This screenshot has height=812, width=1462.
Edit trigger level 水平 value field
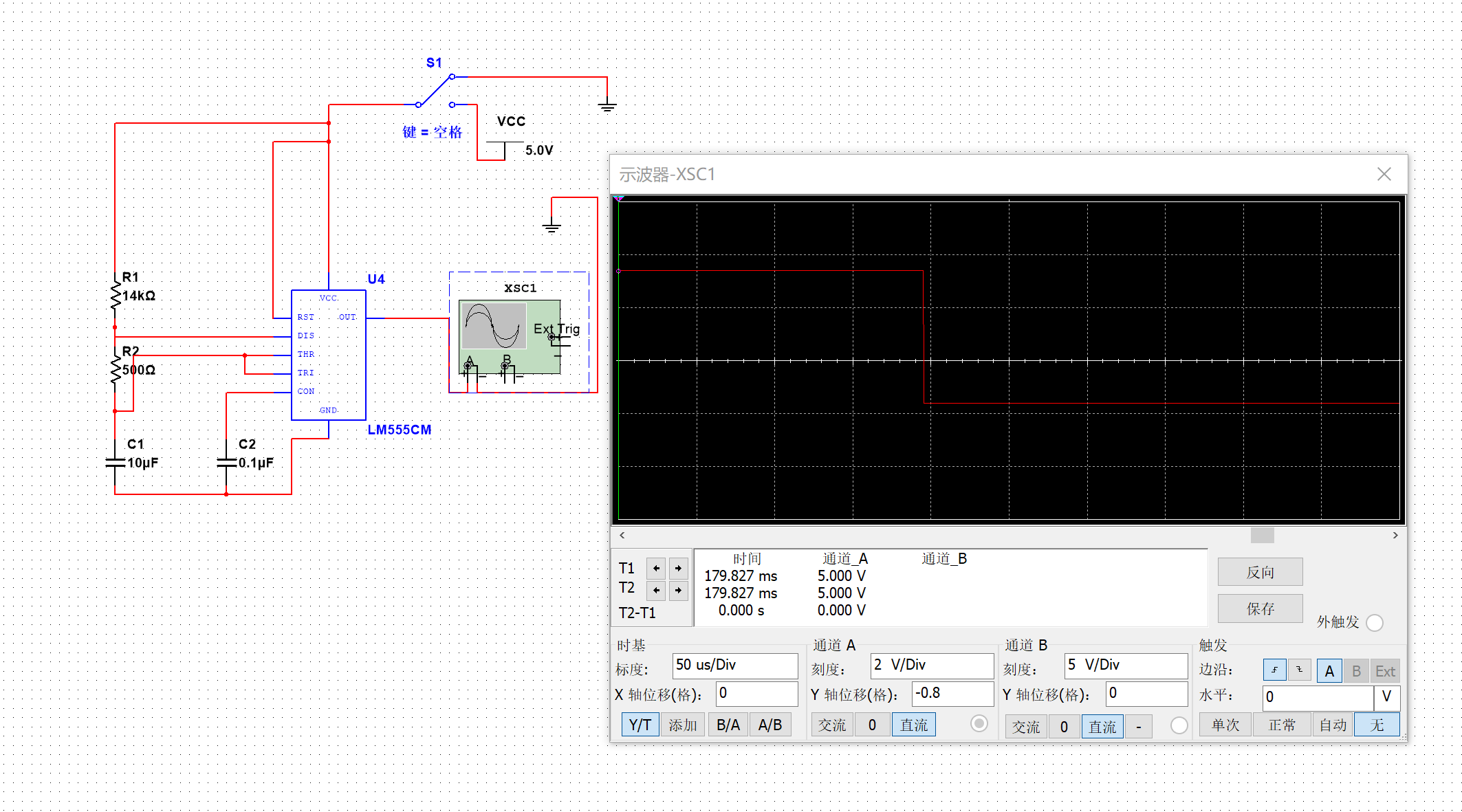[x=1318, y=697]
